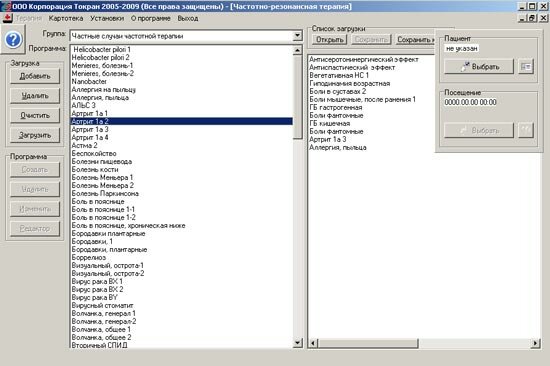Select Боли мышечные, после ранения 1
This screenshot has width=550, height=366.
click(362, 100)
